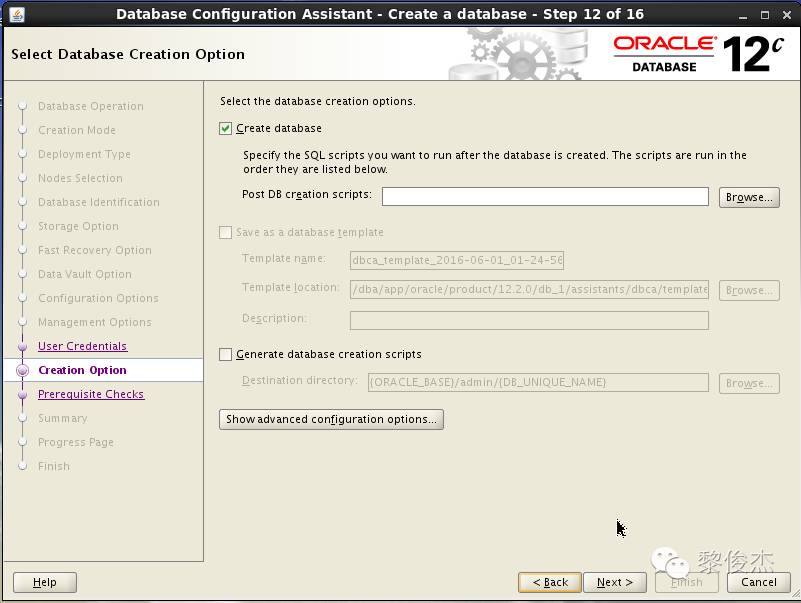Screen dimensions: 801x603
Task: Click the Java window icon in title bar
Action: coord(17,14)
